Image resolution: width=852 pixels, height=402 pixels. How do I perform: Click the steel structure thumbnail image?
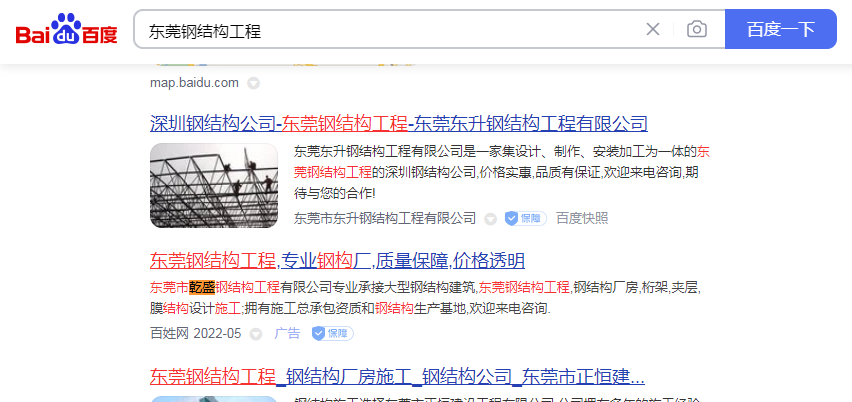214,185
